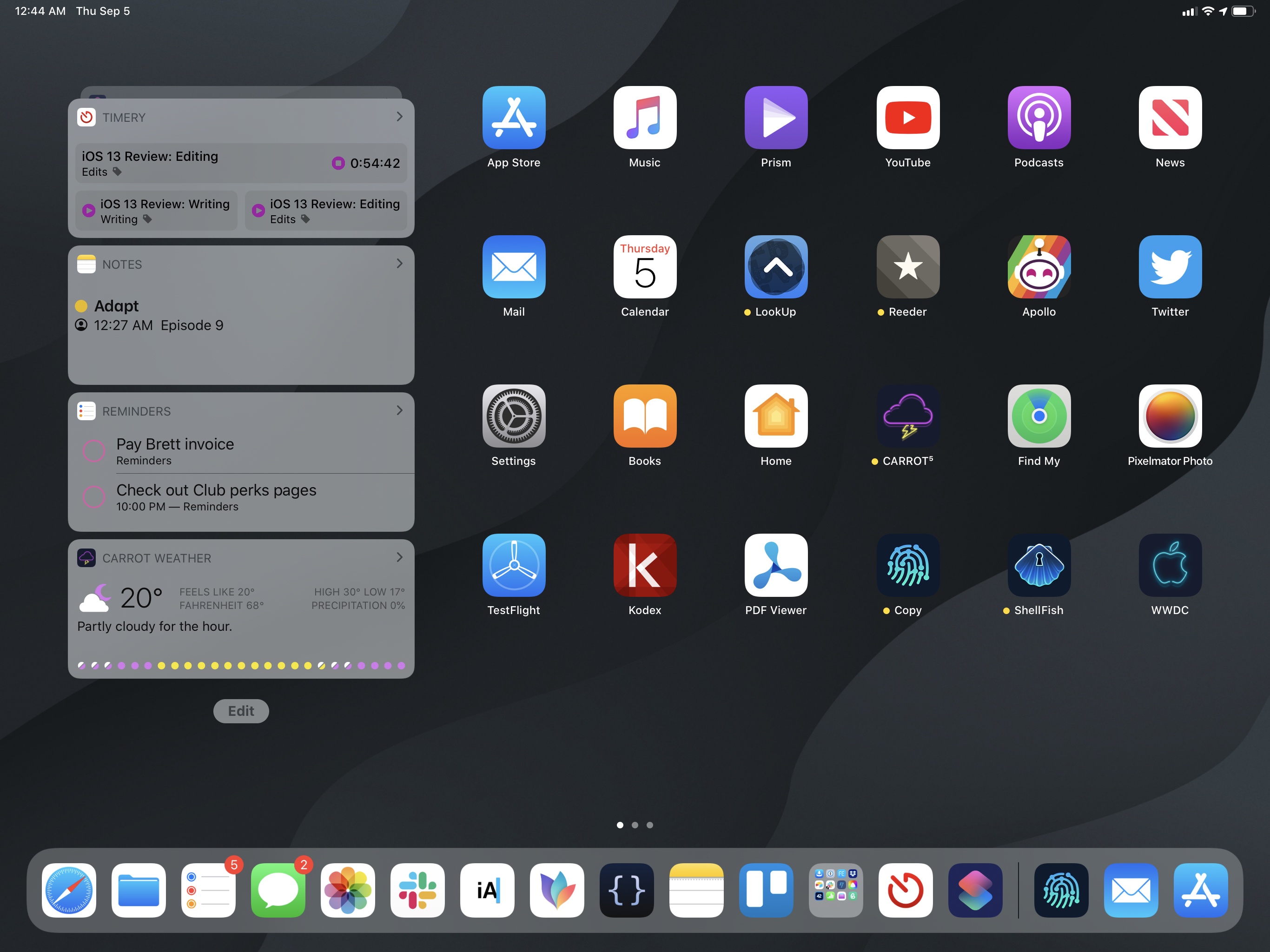Open the Files app in the dock
Image resolution: width=1270 pixels, height=952 pixels.
click(139, 890)
